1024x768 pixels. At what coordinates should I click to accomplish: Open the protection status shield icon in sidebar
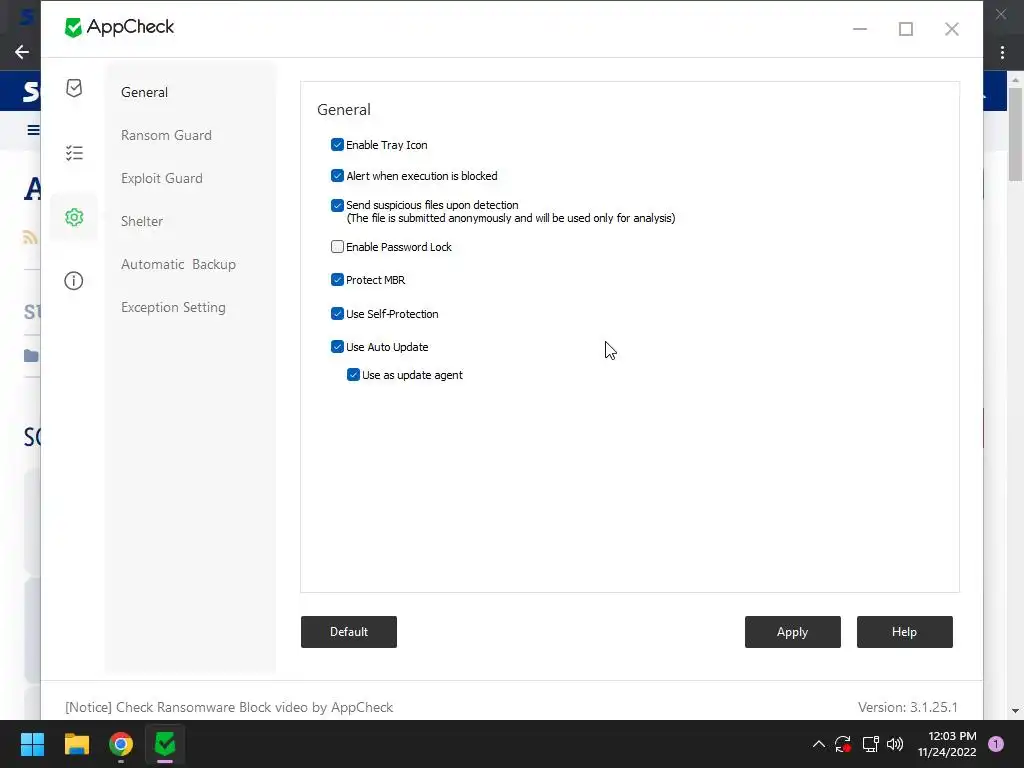(74, 88)
